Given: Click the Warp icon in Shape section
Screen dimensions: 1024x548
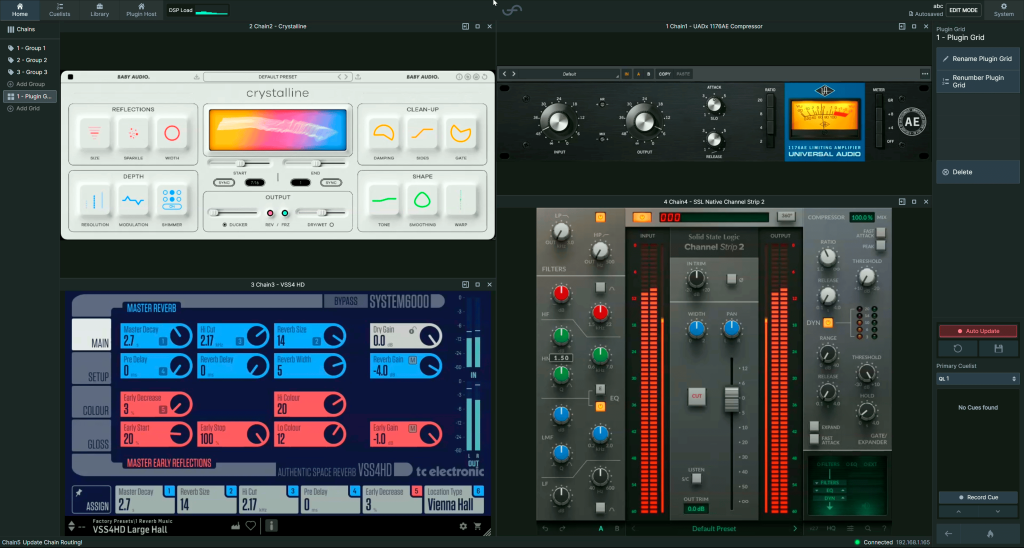Looking at the screenshot, I should click(460, 201).
